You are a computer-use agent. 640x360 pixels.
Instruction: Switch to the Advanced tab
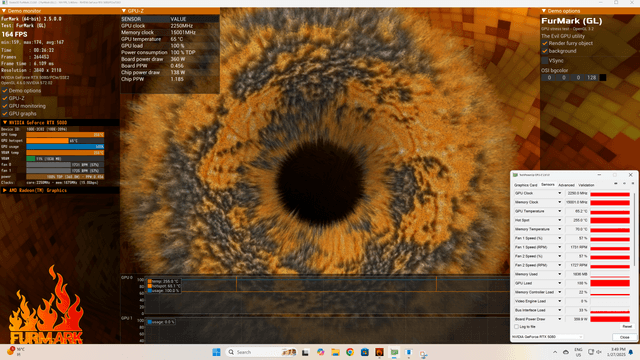point(567,185)
